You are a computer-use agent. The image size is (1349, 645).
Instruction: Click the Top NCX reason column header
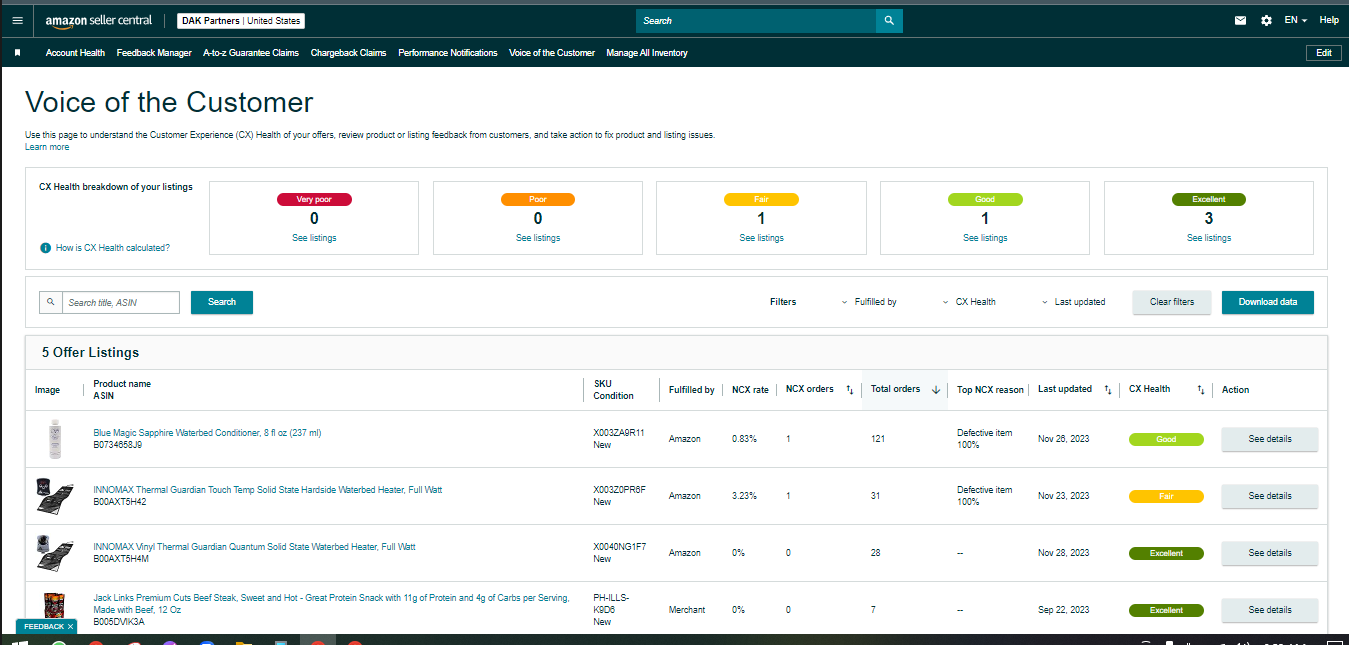point(990,390)
